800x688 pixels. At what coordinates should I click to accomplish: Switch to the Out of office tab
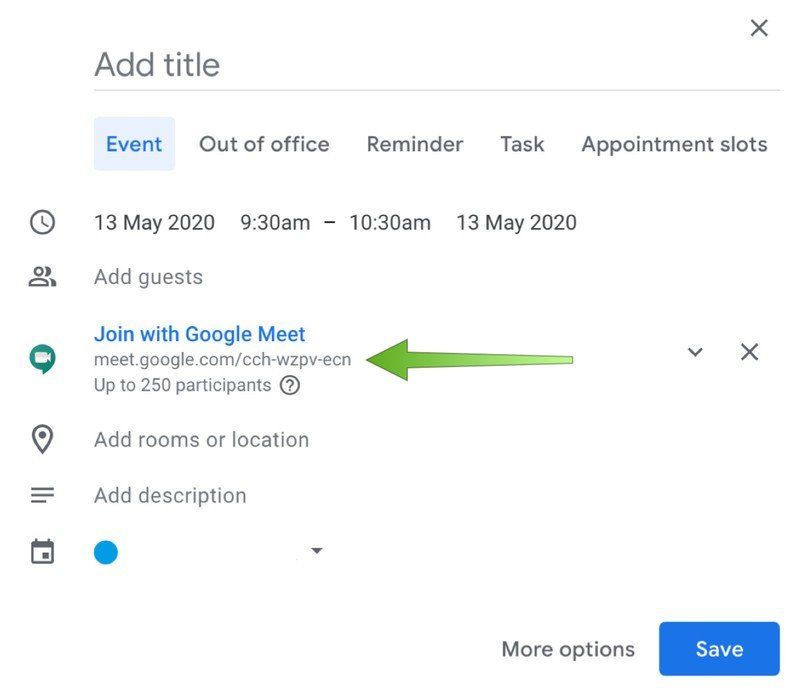[x=264, y=144]
